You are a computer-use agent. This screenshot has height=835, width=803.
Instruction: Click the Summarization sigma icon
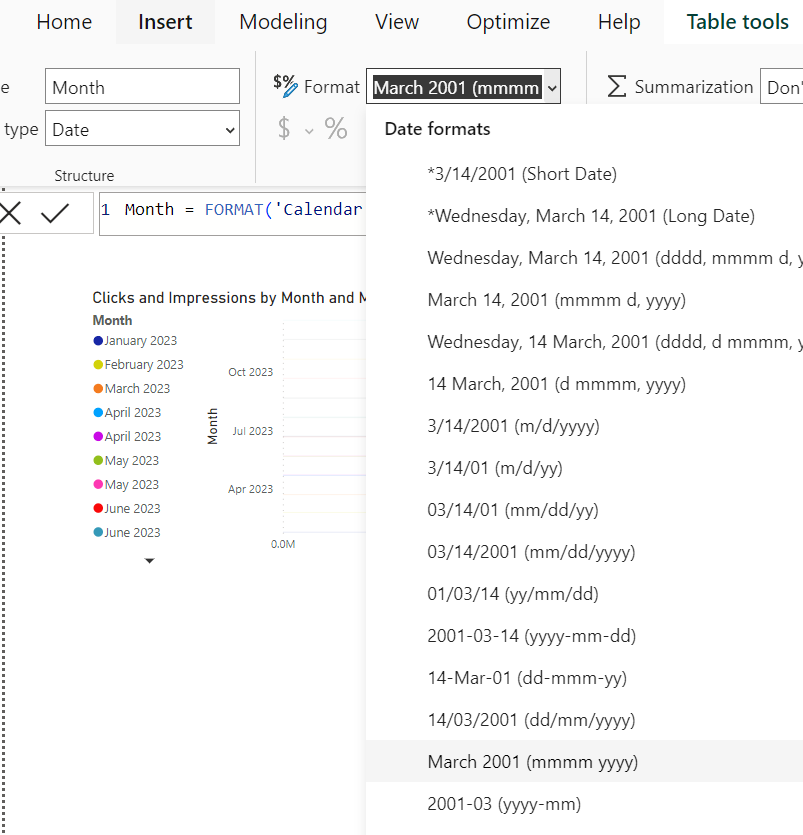(616, 86)
